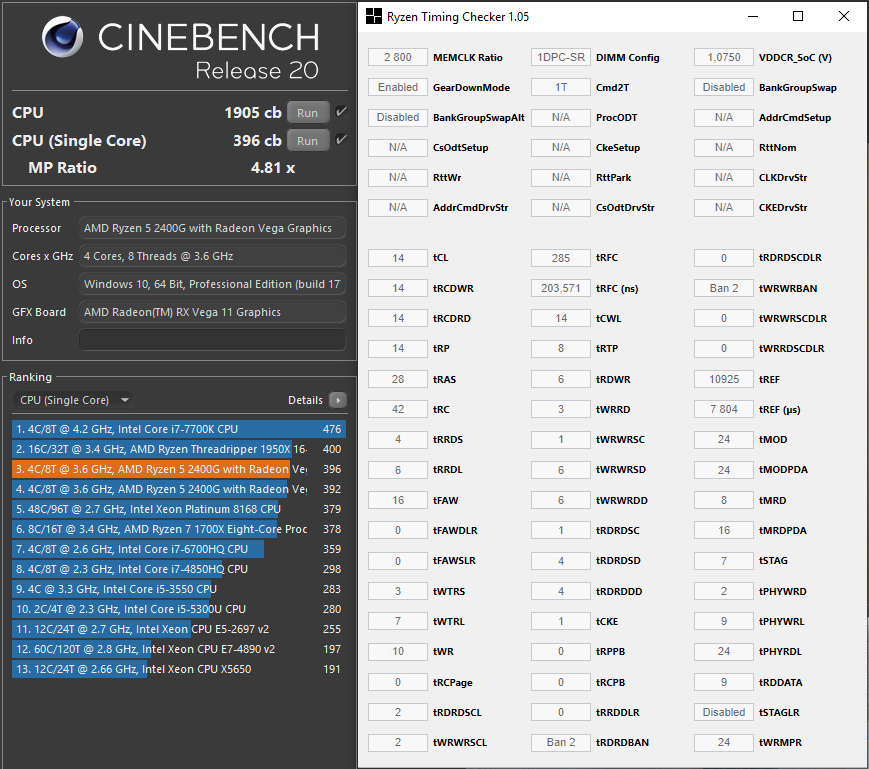The image size is (869, 769).
Task: Click the ProcODT N/A value
Action: point(561,117)
